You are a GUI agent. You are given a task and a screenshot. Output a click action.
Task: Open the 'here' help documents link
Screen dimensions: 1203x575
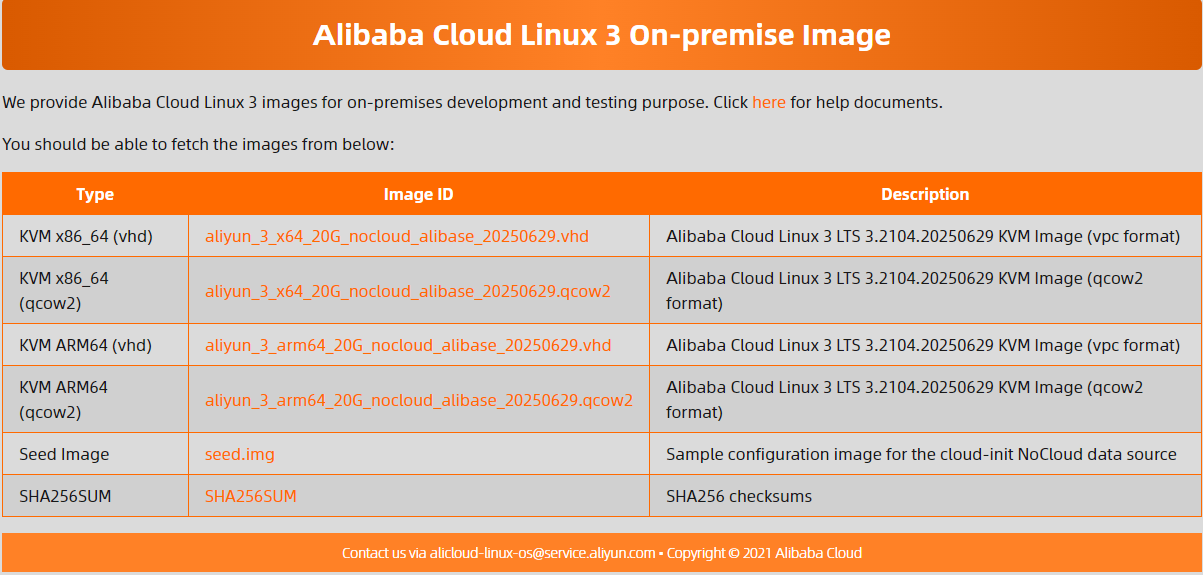coord(768,102)
